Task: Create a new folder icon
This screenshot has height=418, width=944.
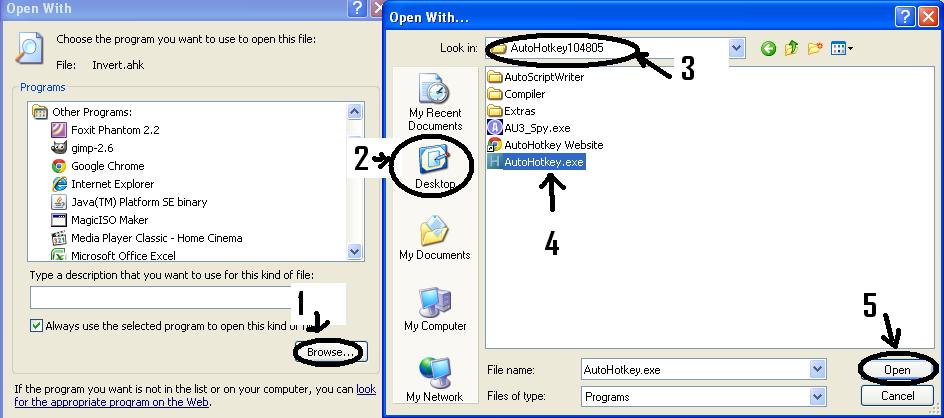Action: pos(815,49)
